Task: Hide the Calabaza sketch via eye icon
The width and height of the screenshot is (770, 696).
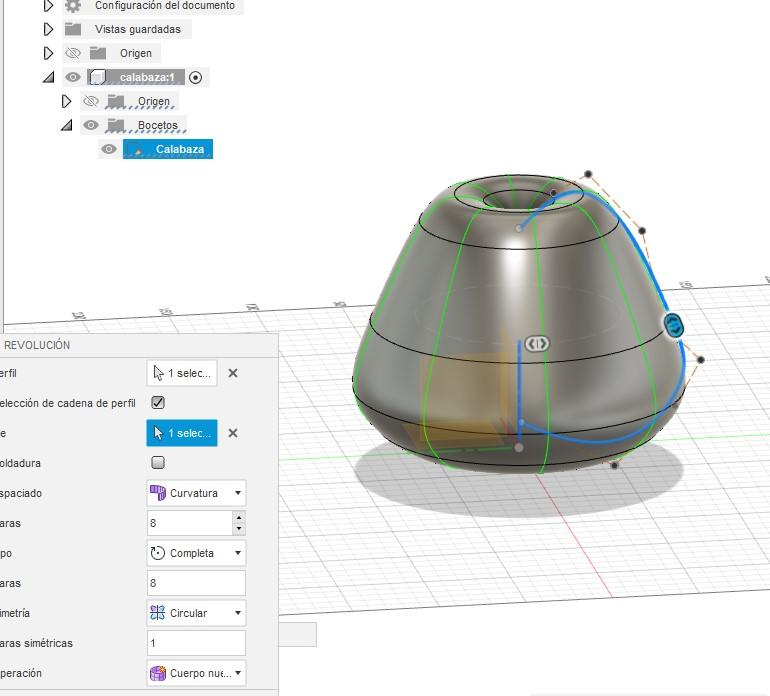Action: (109, 149)
